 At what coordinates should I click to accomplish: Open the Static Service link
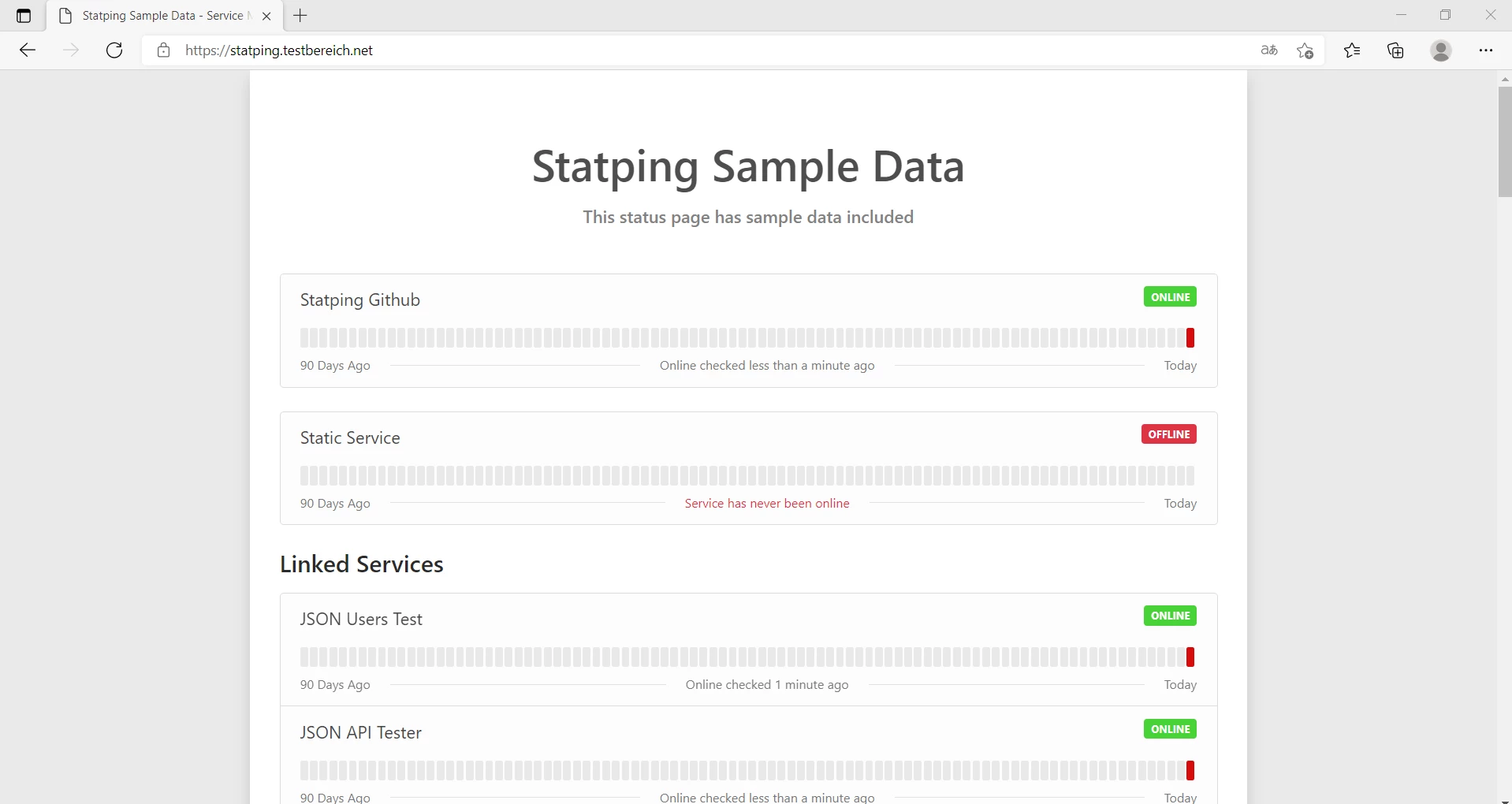tap(350, 438)
